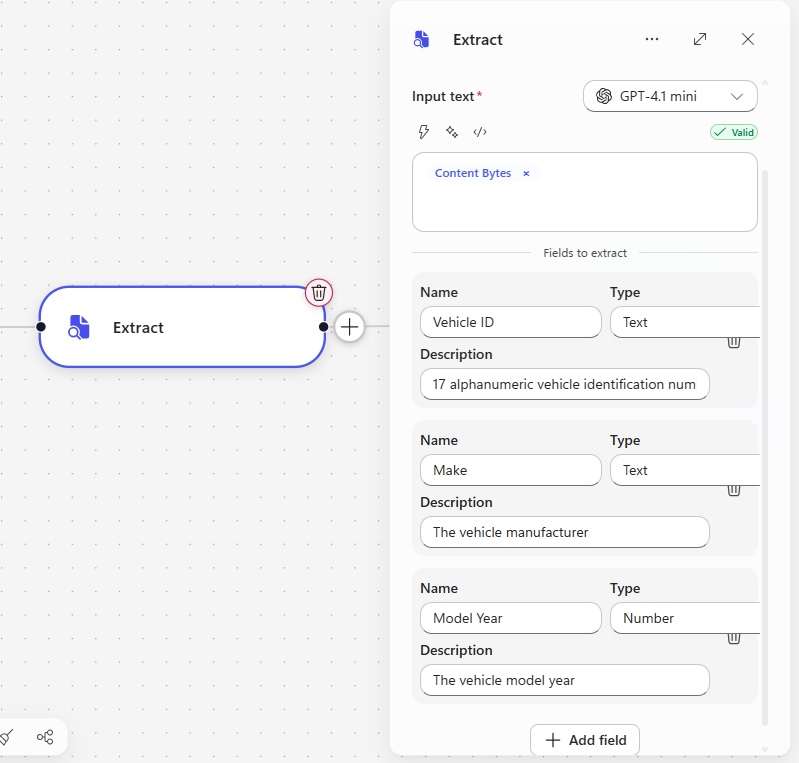
Task: Close the Extract panel
Action: pyautogui.click(x=748, y=39)
